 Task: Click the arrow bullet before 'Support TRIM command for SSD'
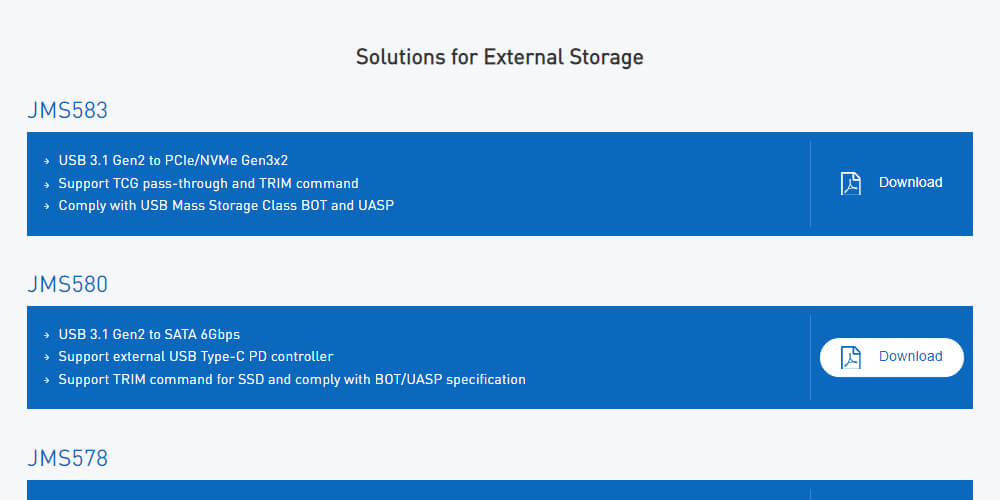47,380
